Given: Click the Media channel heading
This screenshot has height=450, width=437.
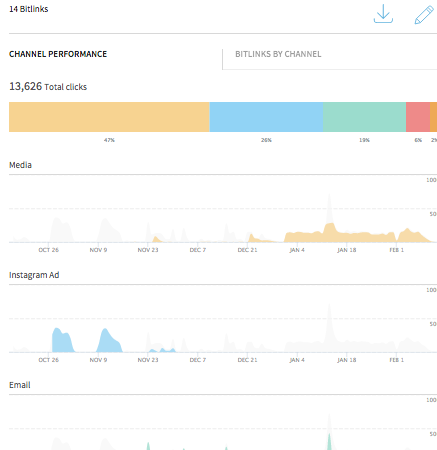Looking at the screenshot, I should coord(20,165).
